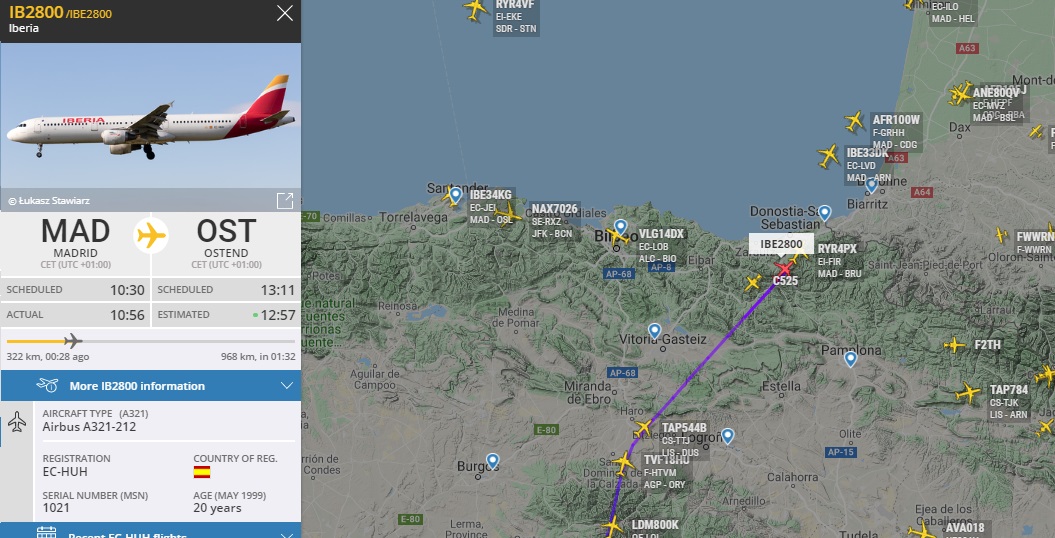
Task: Select the AFR100W aircraft icon
Action: coord(854,122)
